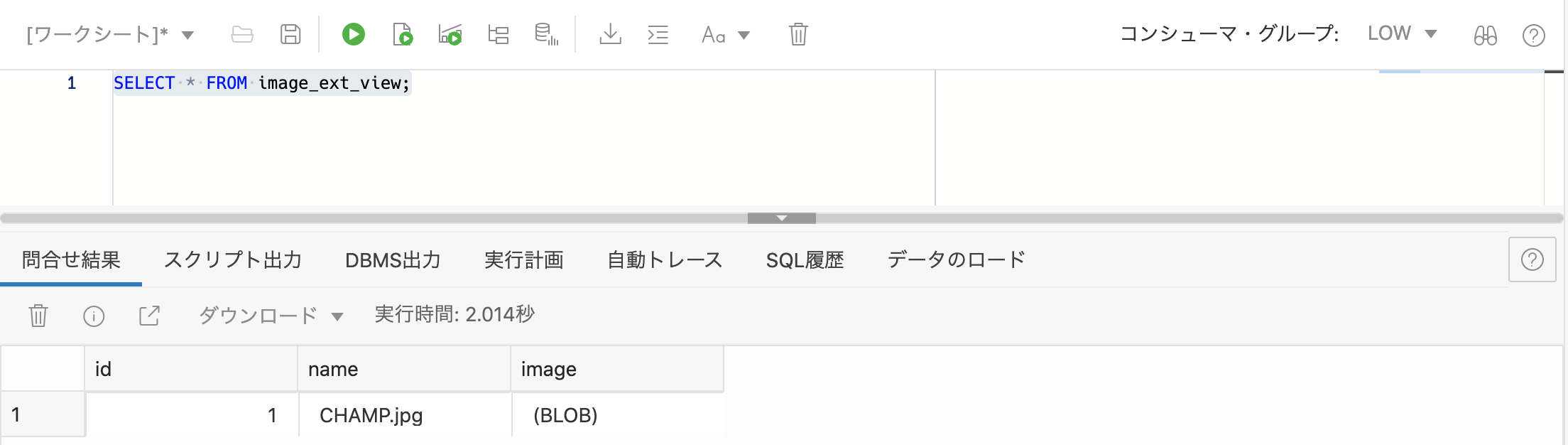Open the external link icon in results toolbar
The image size is (1568, 445).
[x=149, y=315]
